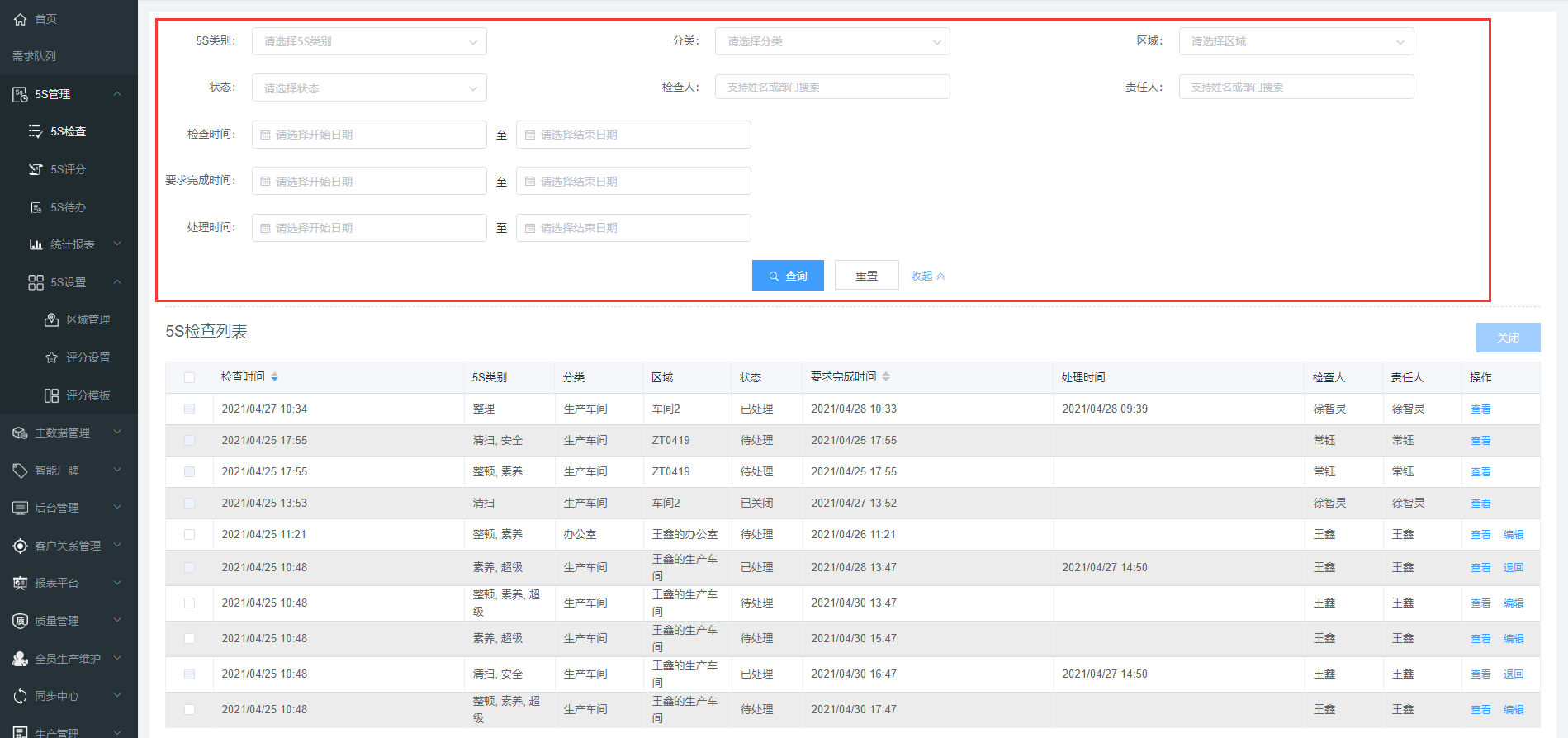Open 需求队列 in the sidebar
Image resolution: width=1568 pixels, height=738 pixels.
(x=35, y=56)
